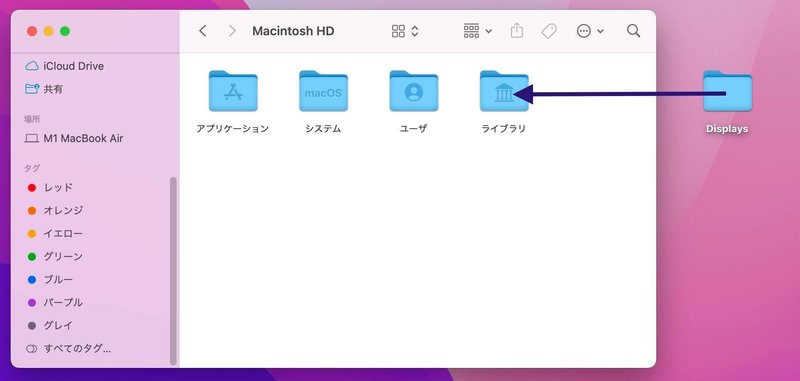Image resolution: width=800 pixels, height=381 pixels.
Task: Select the システム folder
Action: pyautogui.click(x=323, y=102)
